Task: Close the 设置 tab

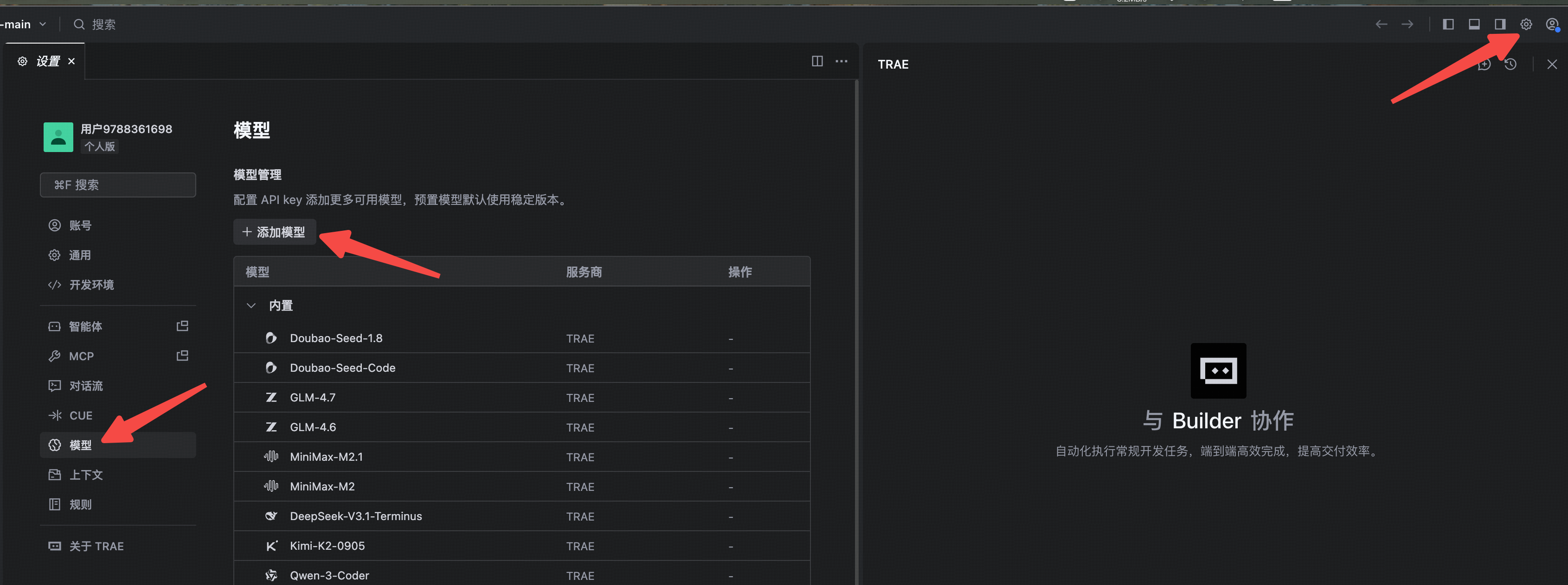Action: [71, 61]
